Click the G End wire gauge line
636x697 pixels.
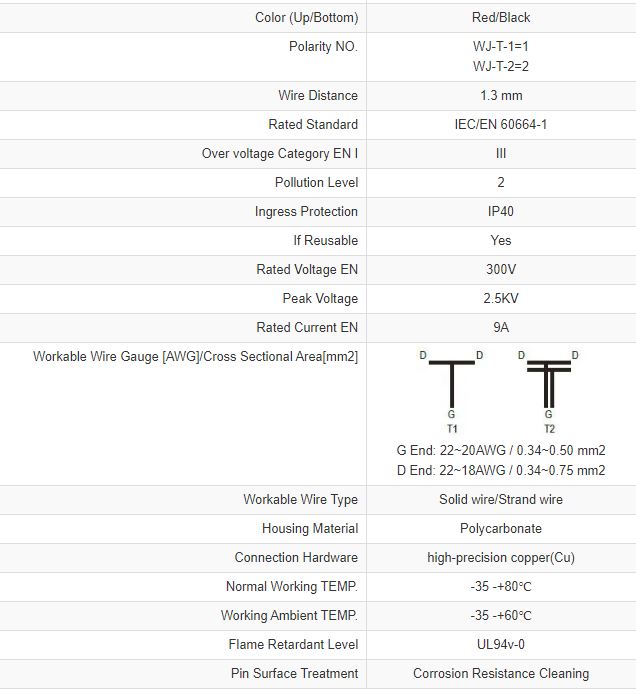point(501,451)
